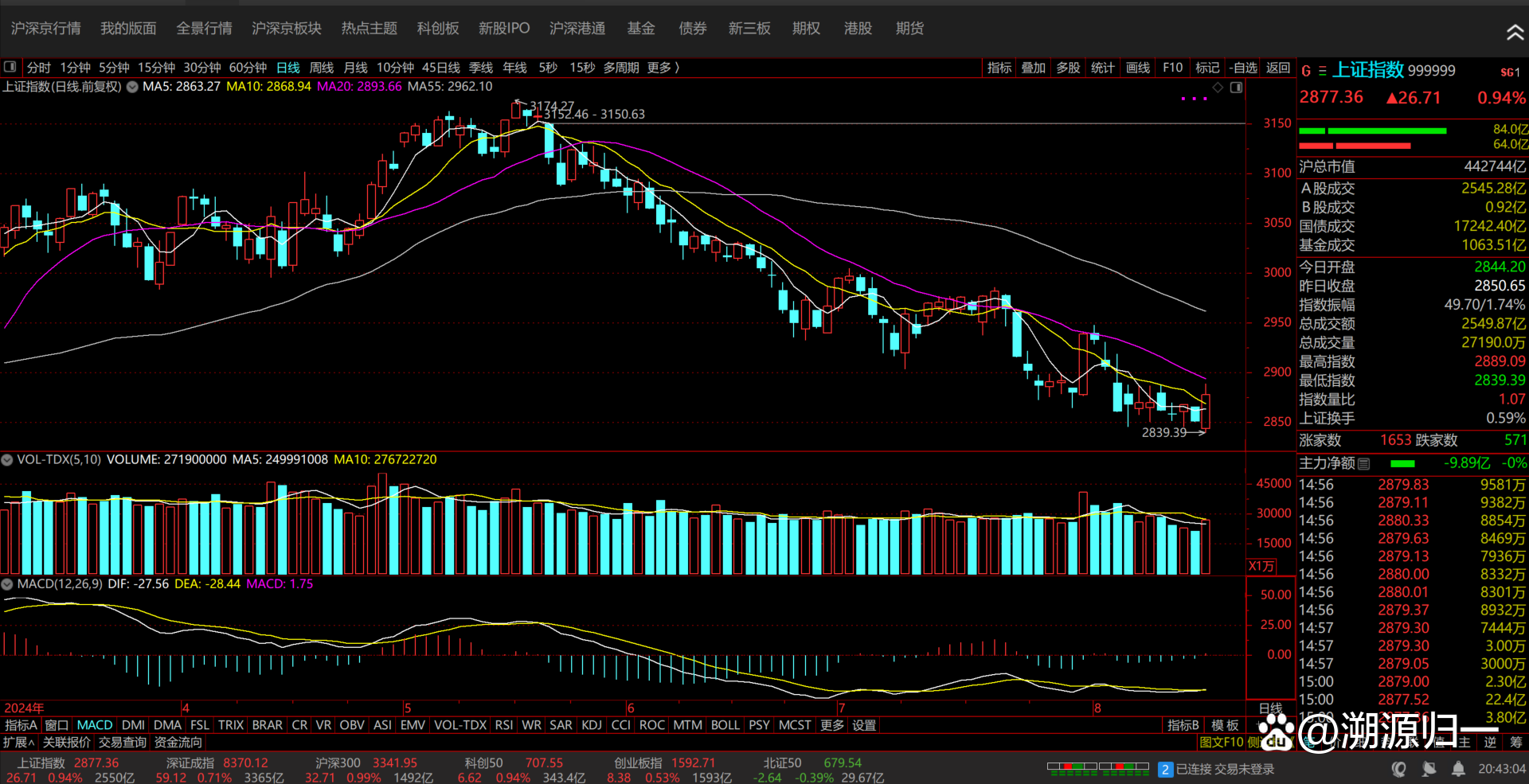The width and height of the screenshot is (1529, 784).
Task: Click the diamond marker icon on chart
Action: [1218, 88]
